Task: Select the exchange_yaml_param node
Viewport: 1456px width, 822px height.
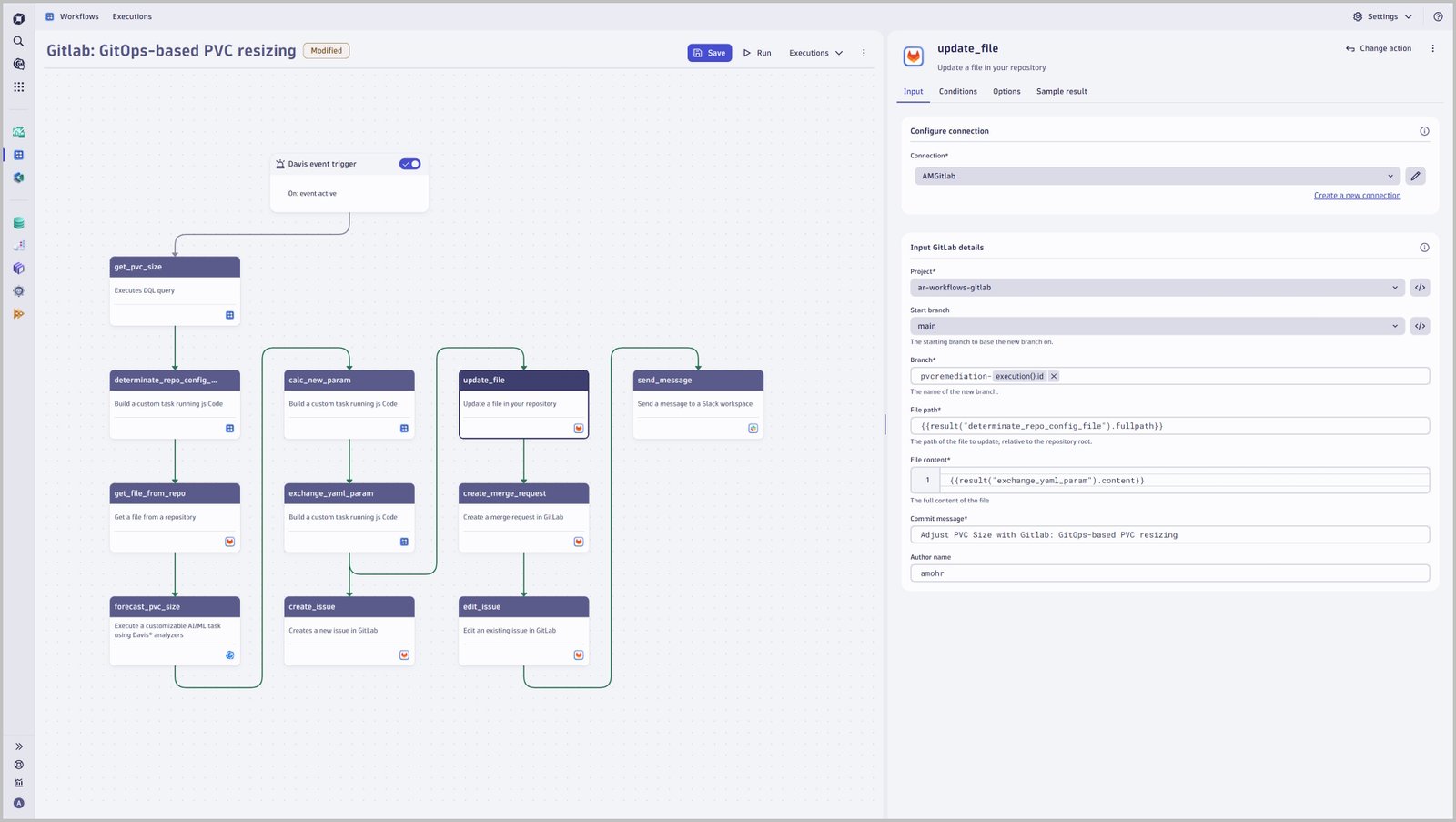Action: click(x=349, y=517)
